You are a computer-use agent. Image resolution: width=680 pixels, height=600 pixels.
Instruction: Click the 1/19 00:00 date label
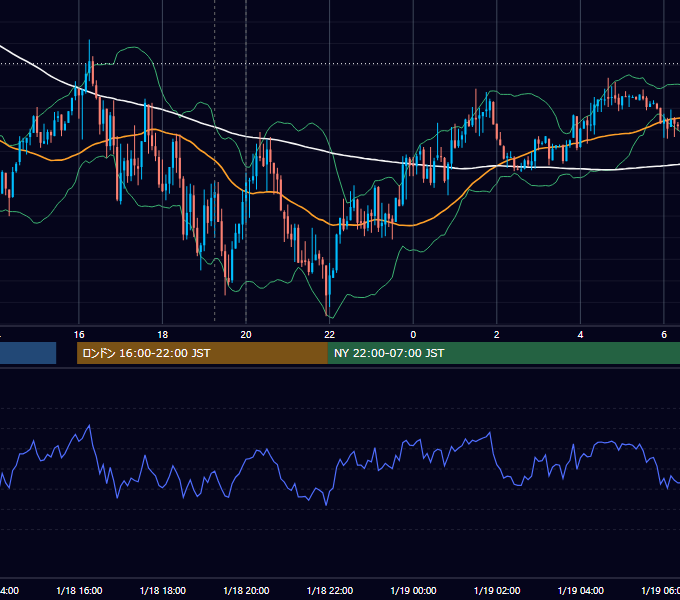tap(413, 591)
